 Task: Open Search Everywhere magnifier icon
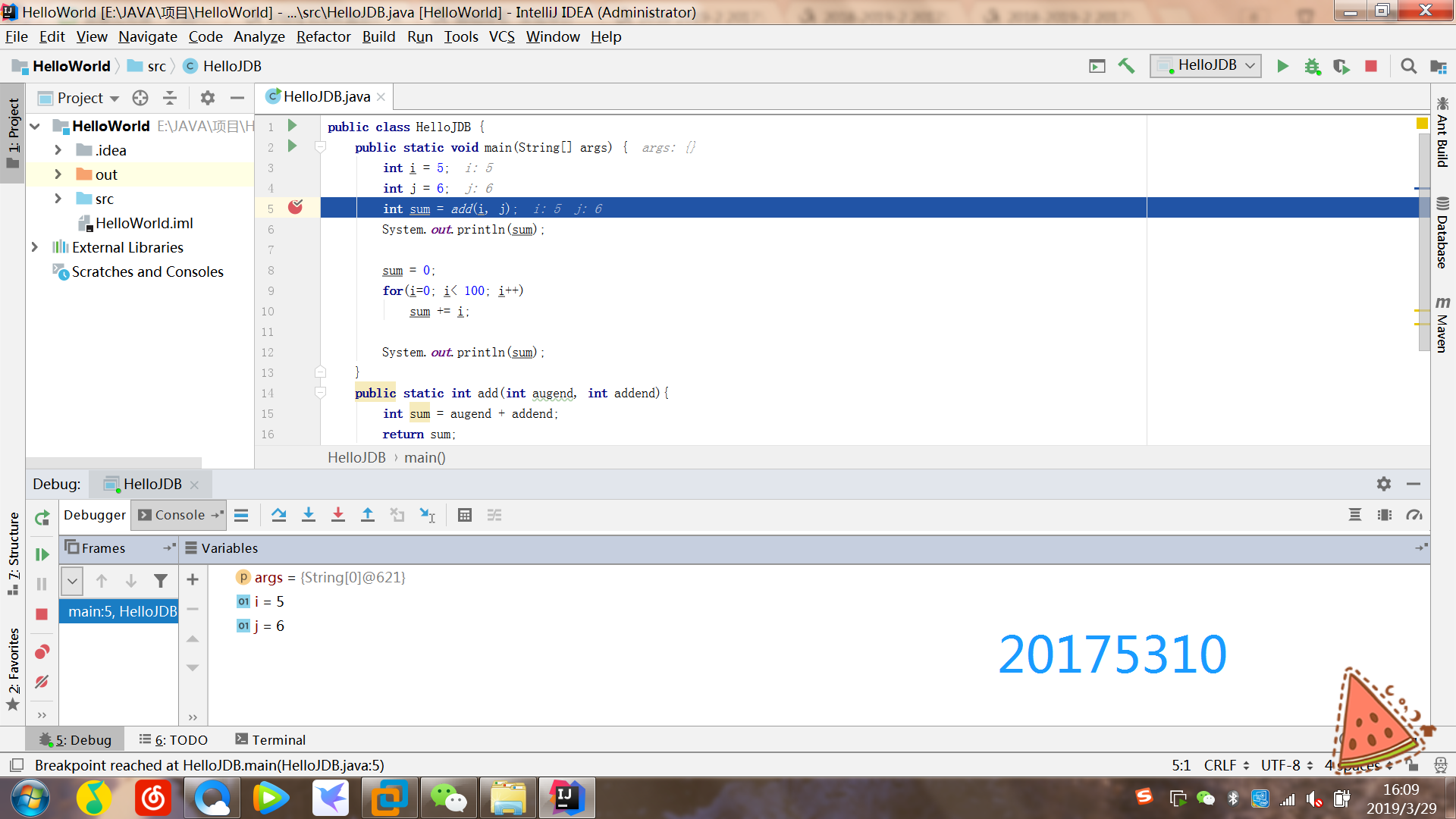(1408, 66)
